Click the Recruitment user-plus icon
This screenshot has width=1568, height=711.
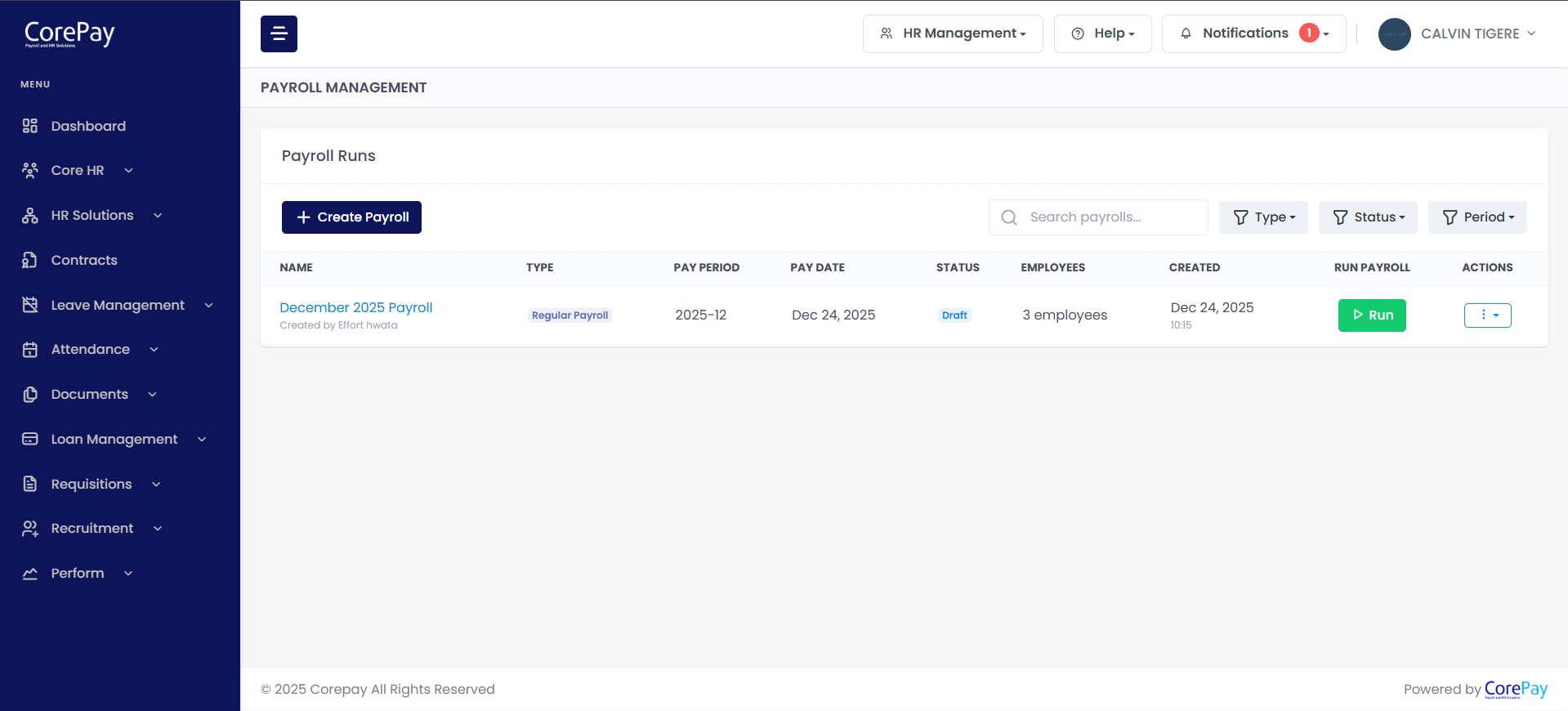(x=30, y=528)
